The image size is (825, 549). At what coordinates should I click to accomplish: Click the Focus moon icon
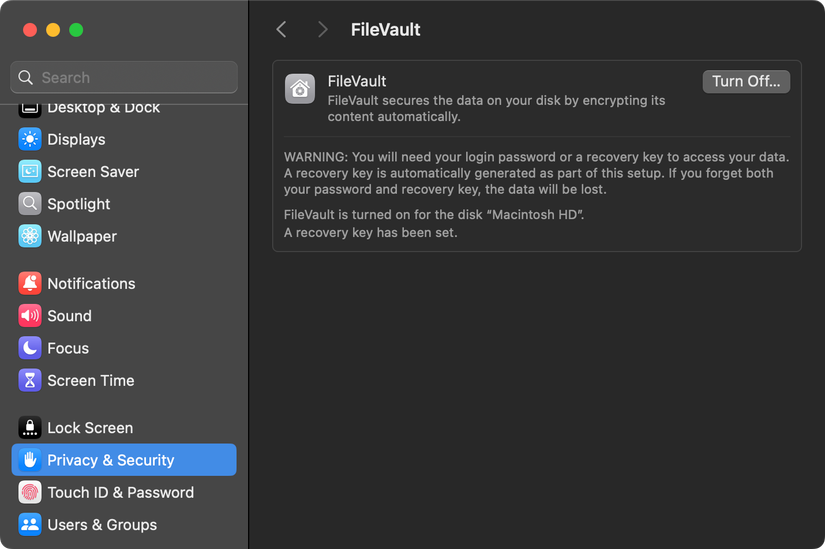[30, 348]
